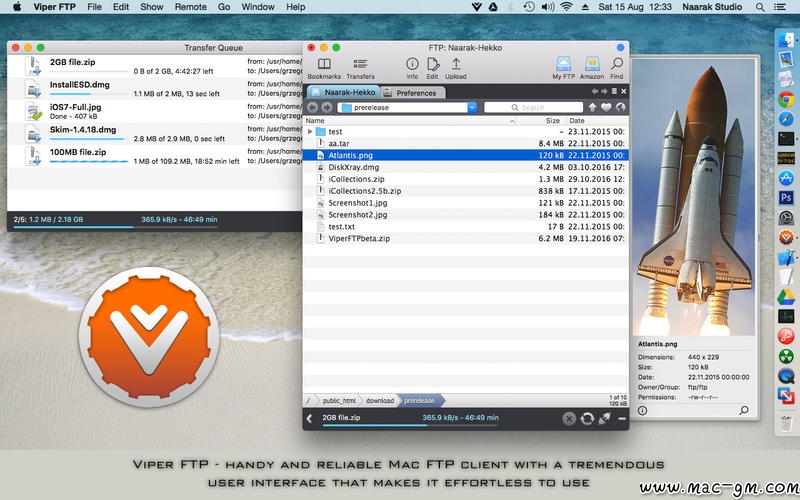
Task: Click the tab list icon in tab bar
Action: (614, 91)
